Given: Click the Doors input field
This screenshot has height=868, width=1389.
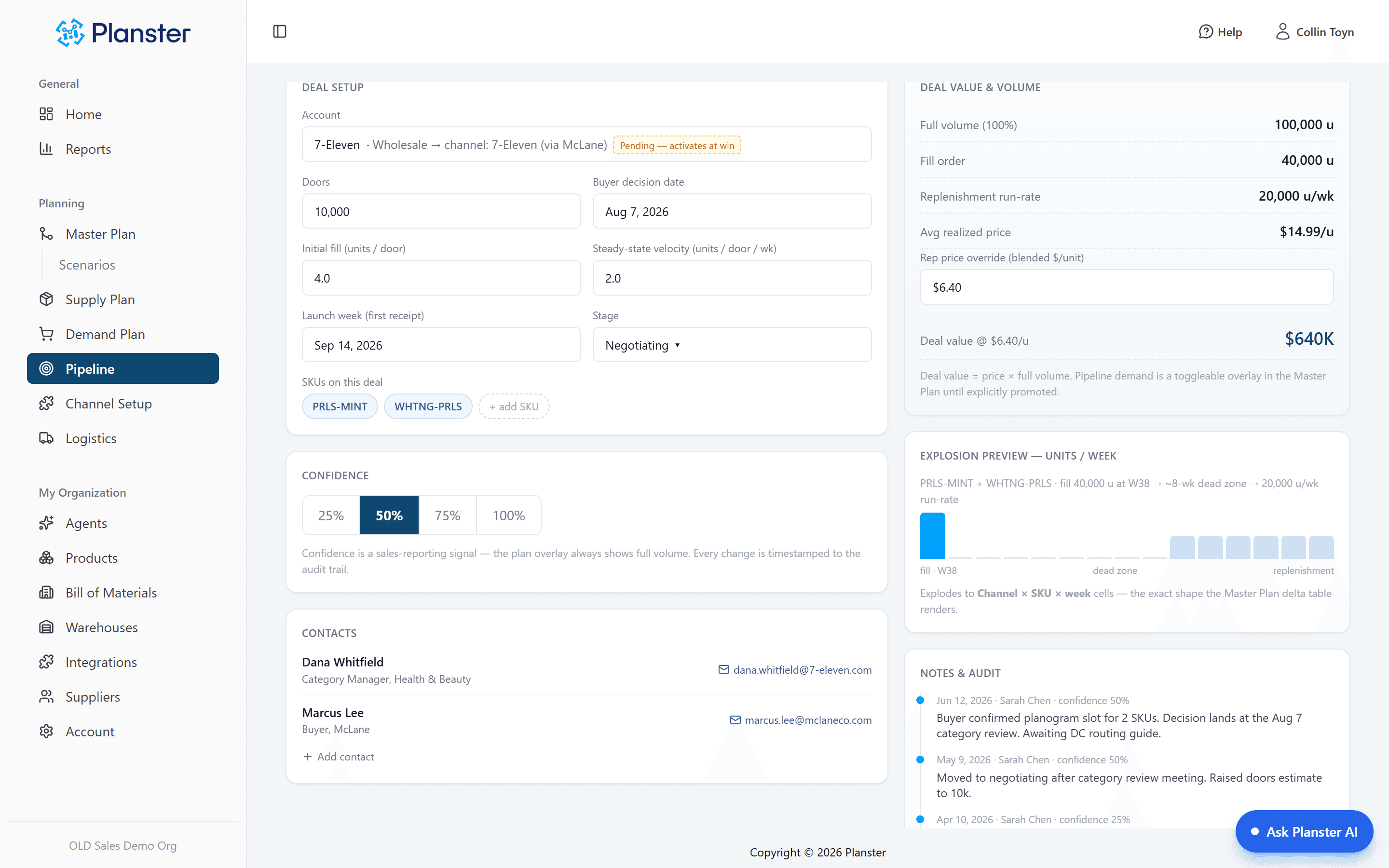Looking at the screenshot, I should pos(441,211).
